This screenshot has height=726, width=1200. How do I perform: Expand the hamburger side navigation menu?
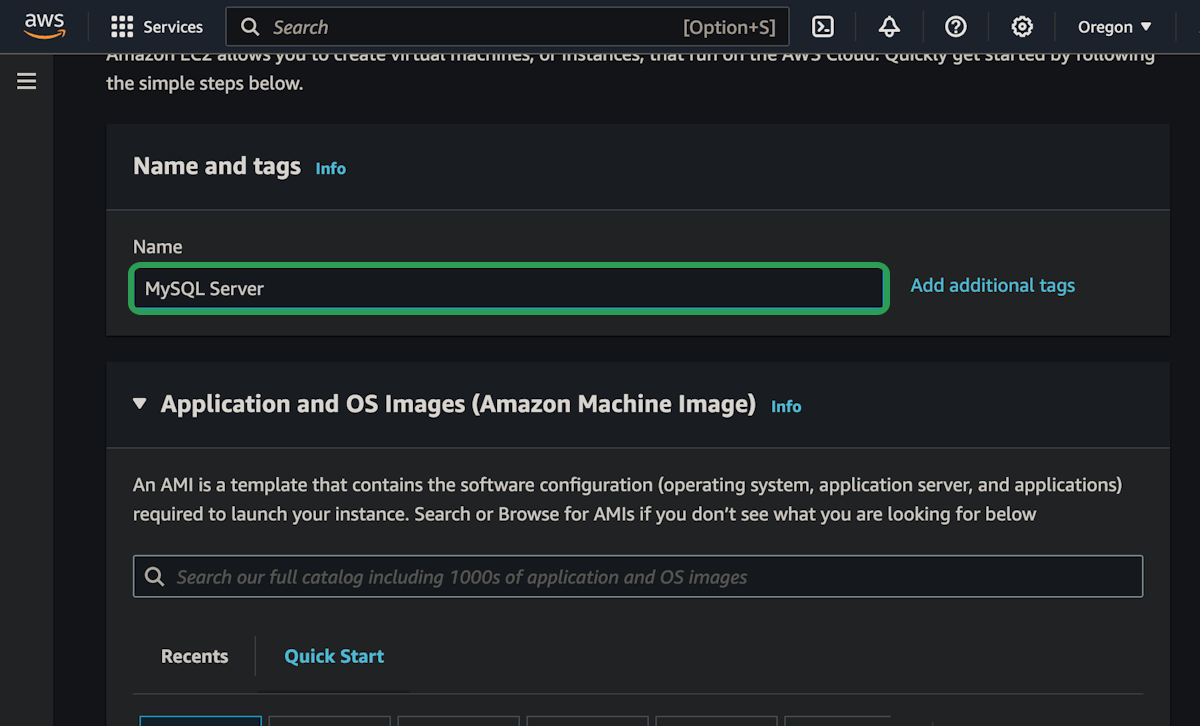pos(27,81)
